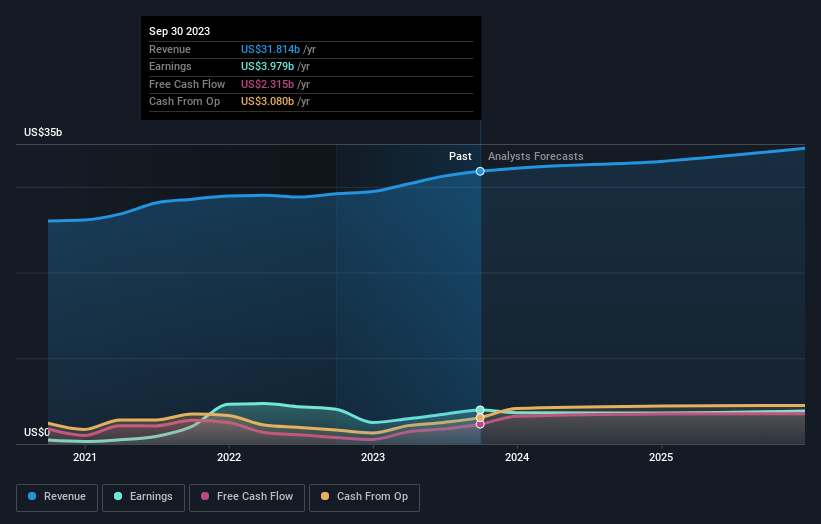This screenshot has width=821, height=524.
Task: Click the 2021 x-axis label
Action: tap(85, 457)
